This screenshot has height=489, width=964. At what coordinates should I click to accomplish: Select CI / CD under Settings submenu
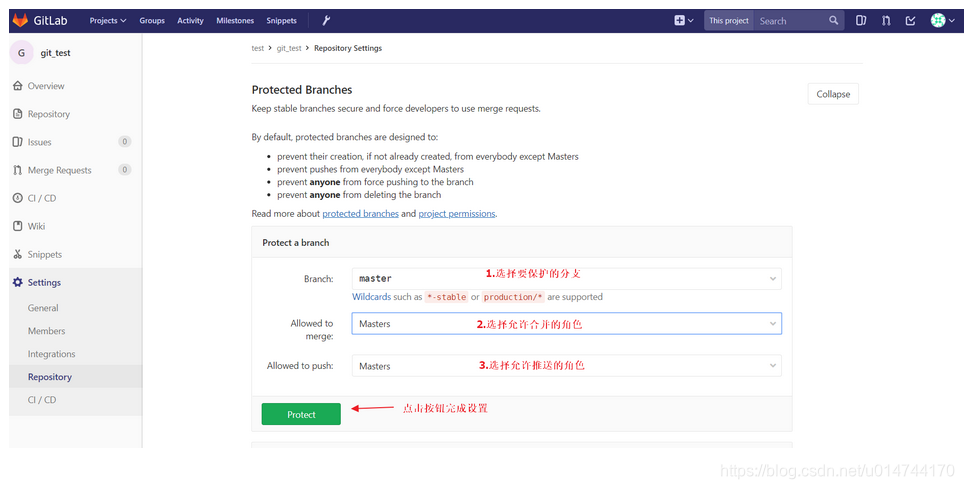tap(42, 400)
